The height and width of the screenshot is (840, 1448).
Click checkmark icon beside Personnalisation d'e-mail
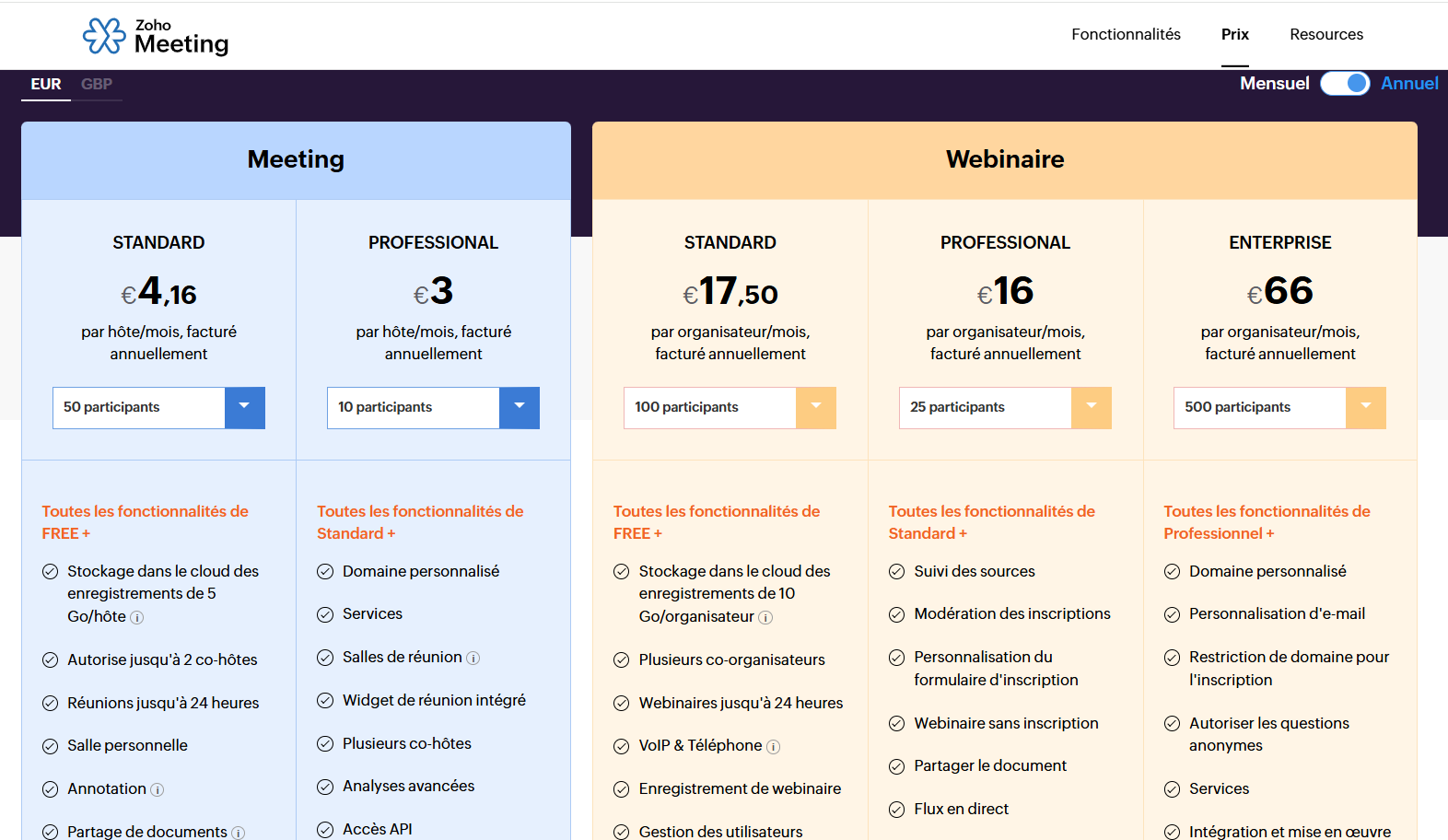1172,614
